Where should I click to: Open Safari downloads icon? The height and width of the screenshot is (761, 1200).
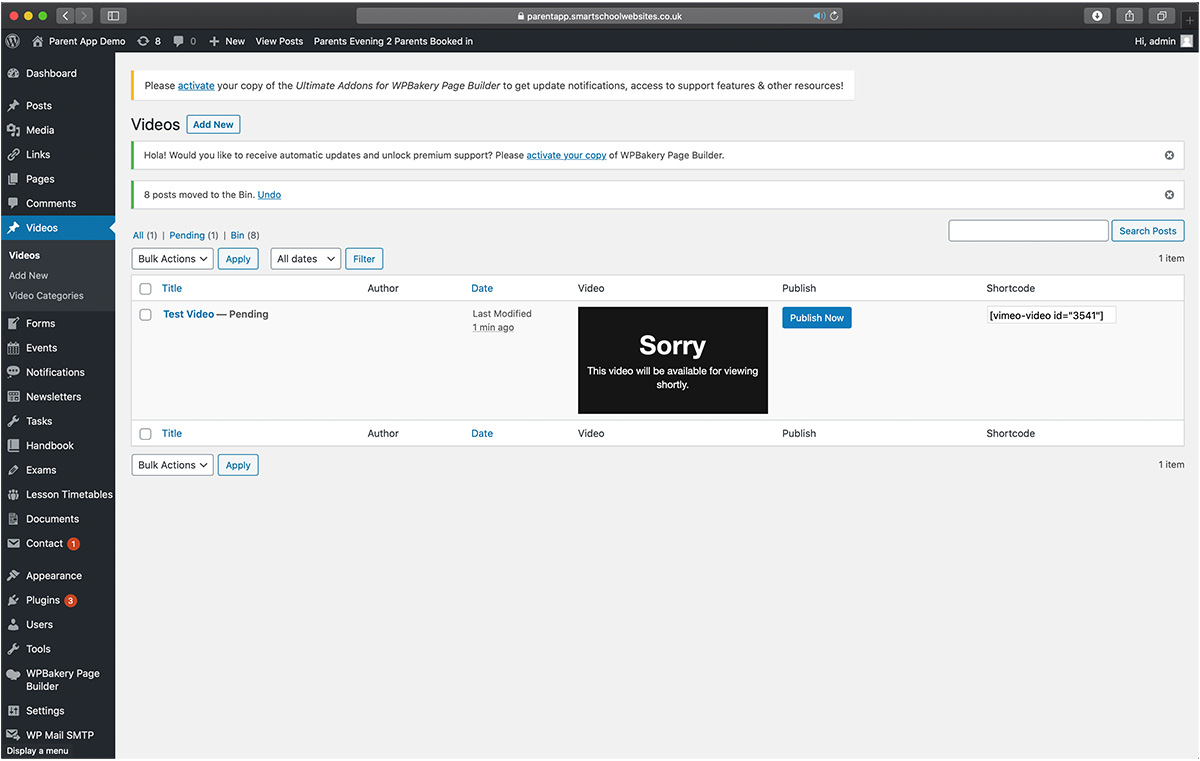point(1097,16)
